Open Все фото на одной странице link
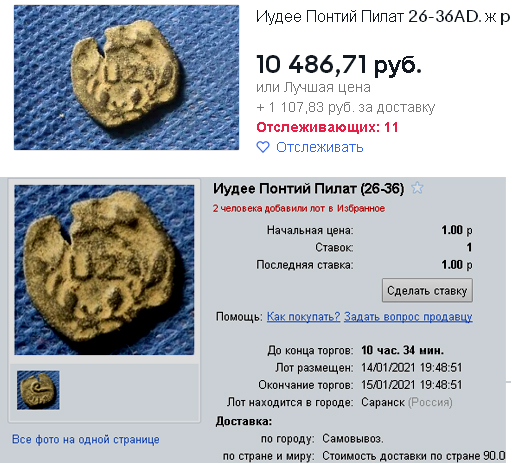 pos(86,439)
